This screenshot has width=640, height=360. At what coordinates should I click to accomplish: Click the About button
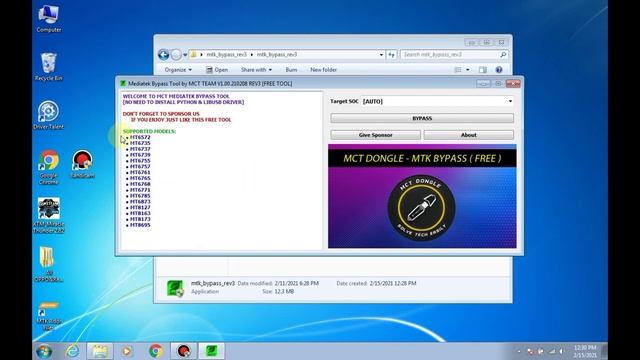(469, 135)
